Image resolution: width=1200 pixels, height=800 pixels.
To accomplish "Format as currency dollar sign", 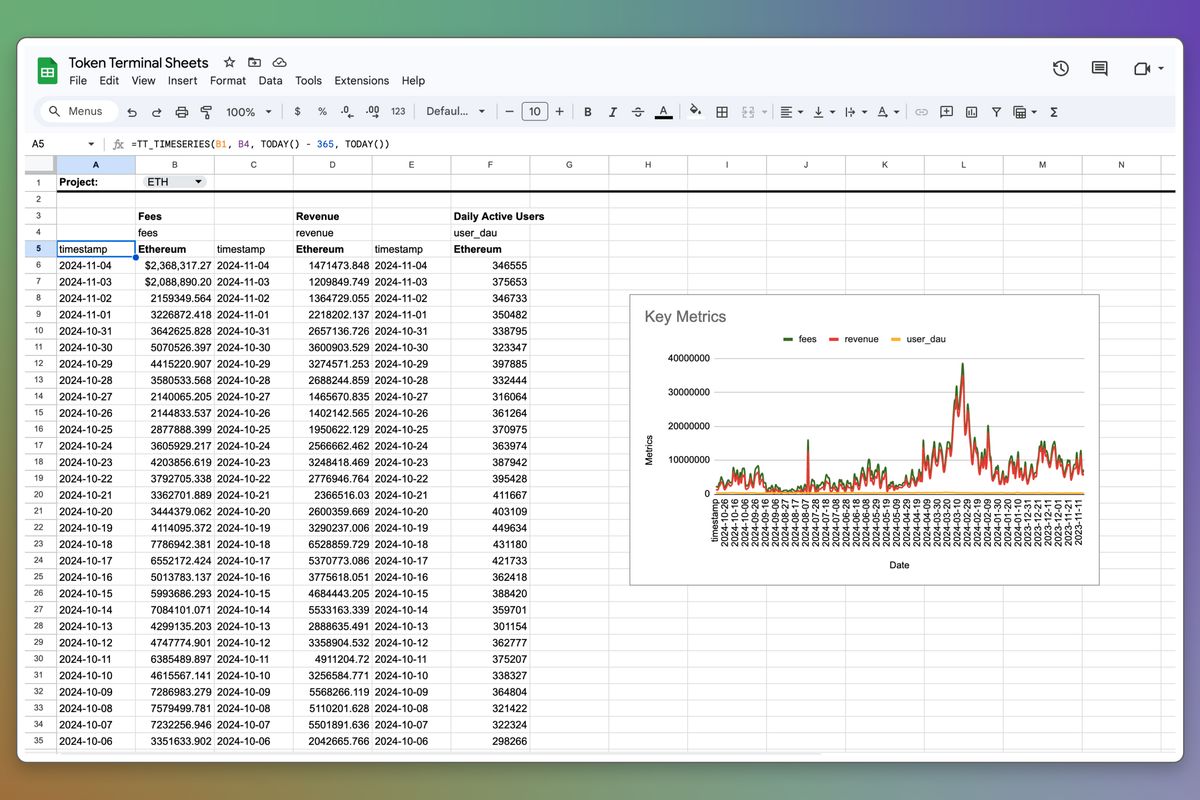I will pos(297,112).
